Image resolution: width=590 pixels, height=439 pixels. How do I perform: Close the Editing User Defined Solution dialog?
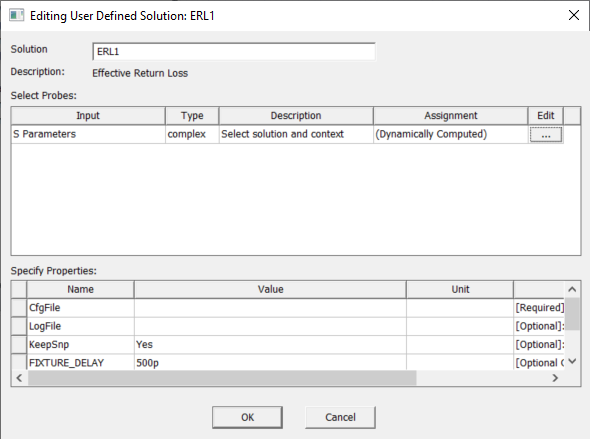tap(574, 15)
